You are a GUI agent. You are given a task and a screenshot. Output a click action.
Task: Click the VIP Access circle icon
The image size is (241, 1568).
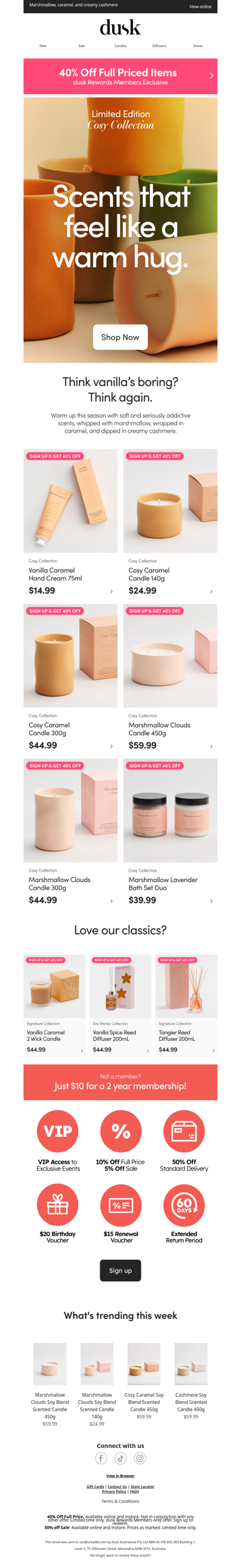click(58, 1132)
